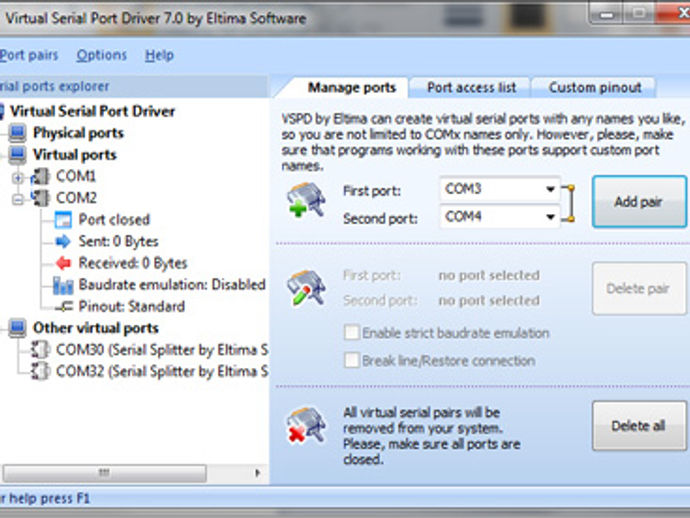Click the edit pair pencil icon
Screen dimensions: 690x518
[306, 288]
